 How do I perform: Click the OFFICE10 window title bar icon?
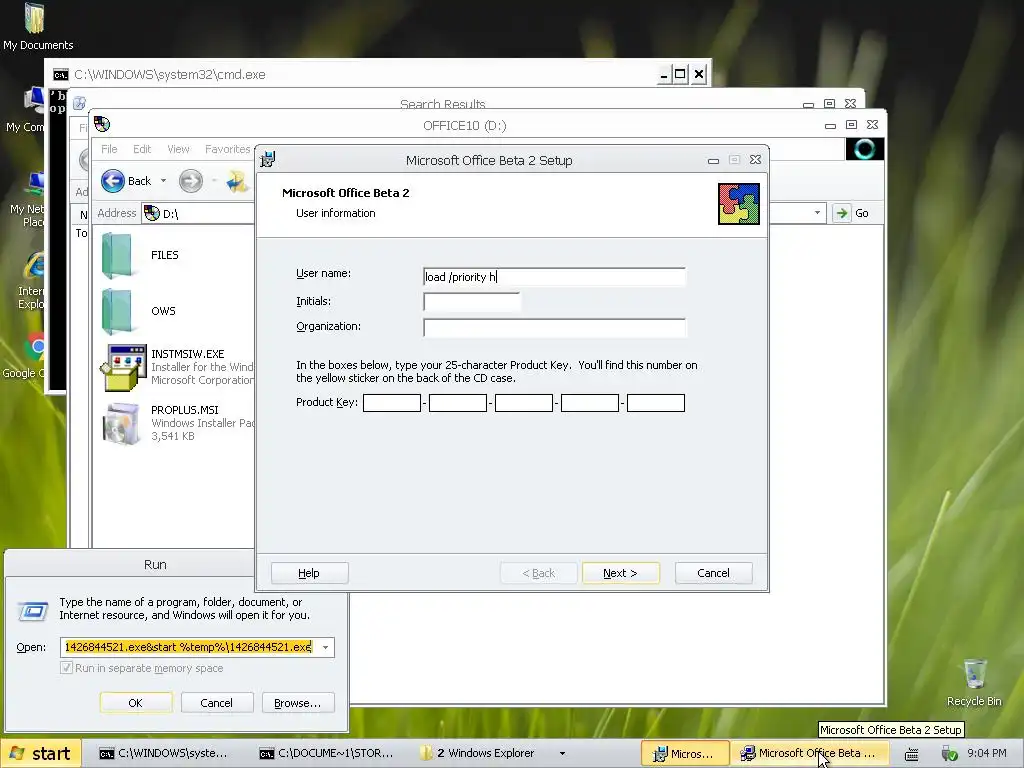pos(102,123)
